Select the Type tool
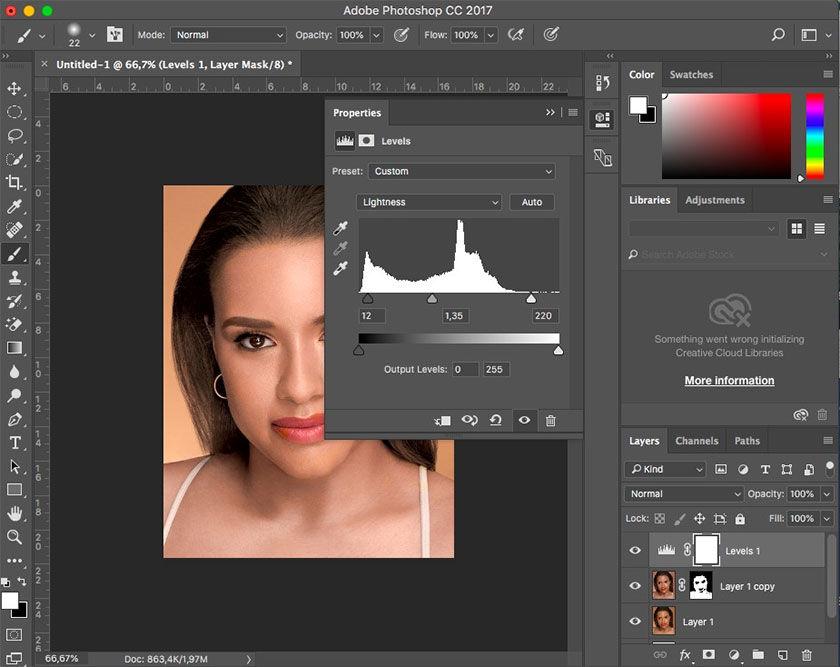840x667 pixels. coord(15,443)
